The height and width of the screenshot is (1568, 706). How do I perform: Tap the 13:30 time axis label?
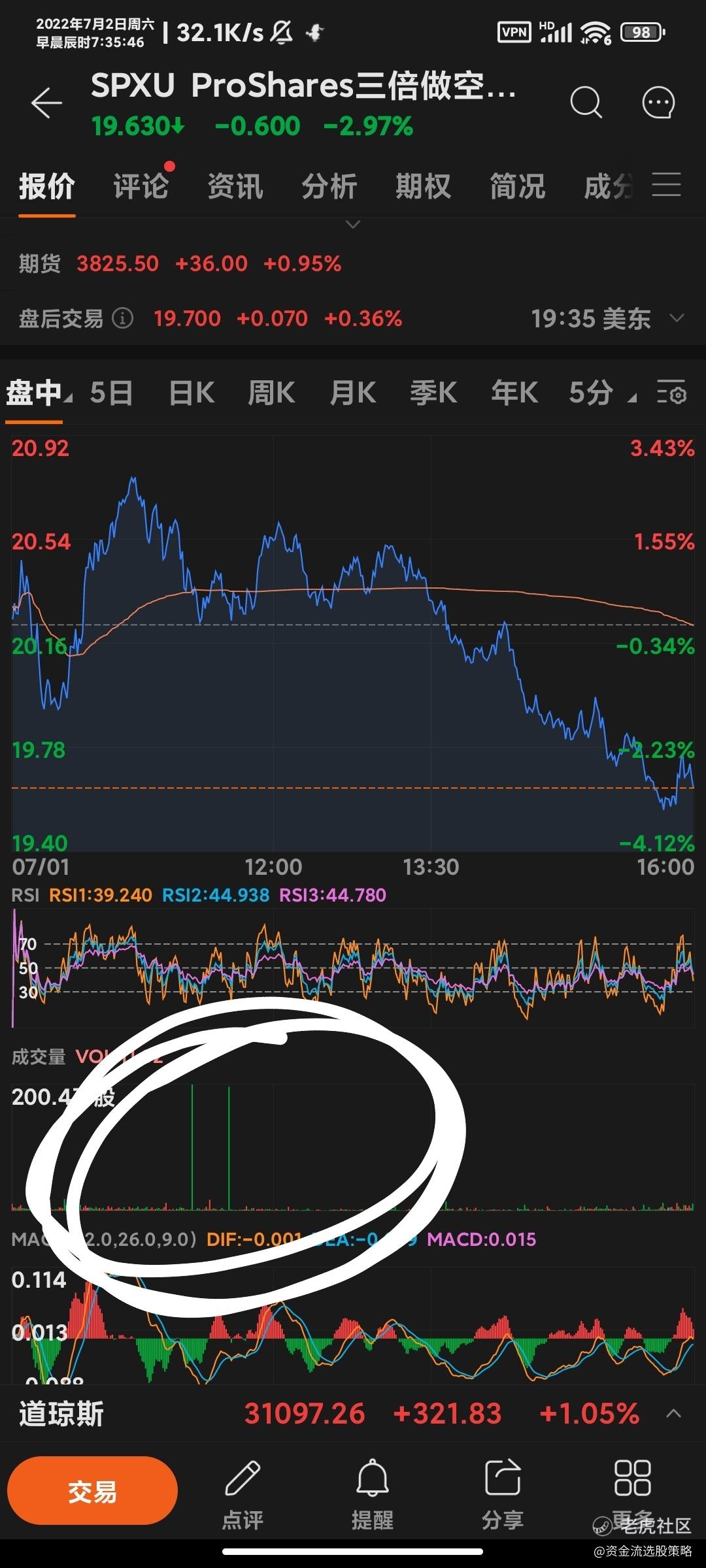coord(431,867)
